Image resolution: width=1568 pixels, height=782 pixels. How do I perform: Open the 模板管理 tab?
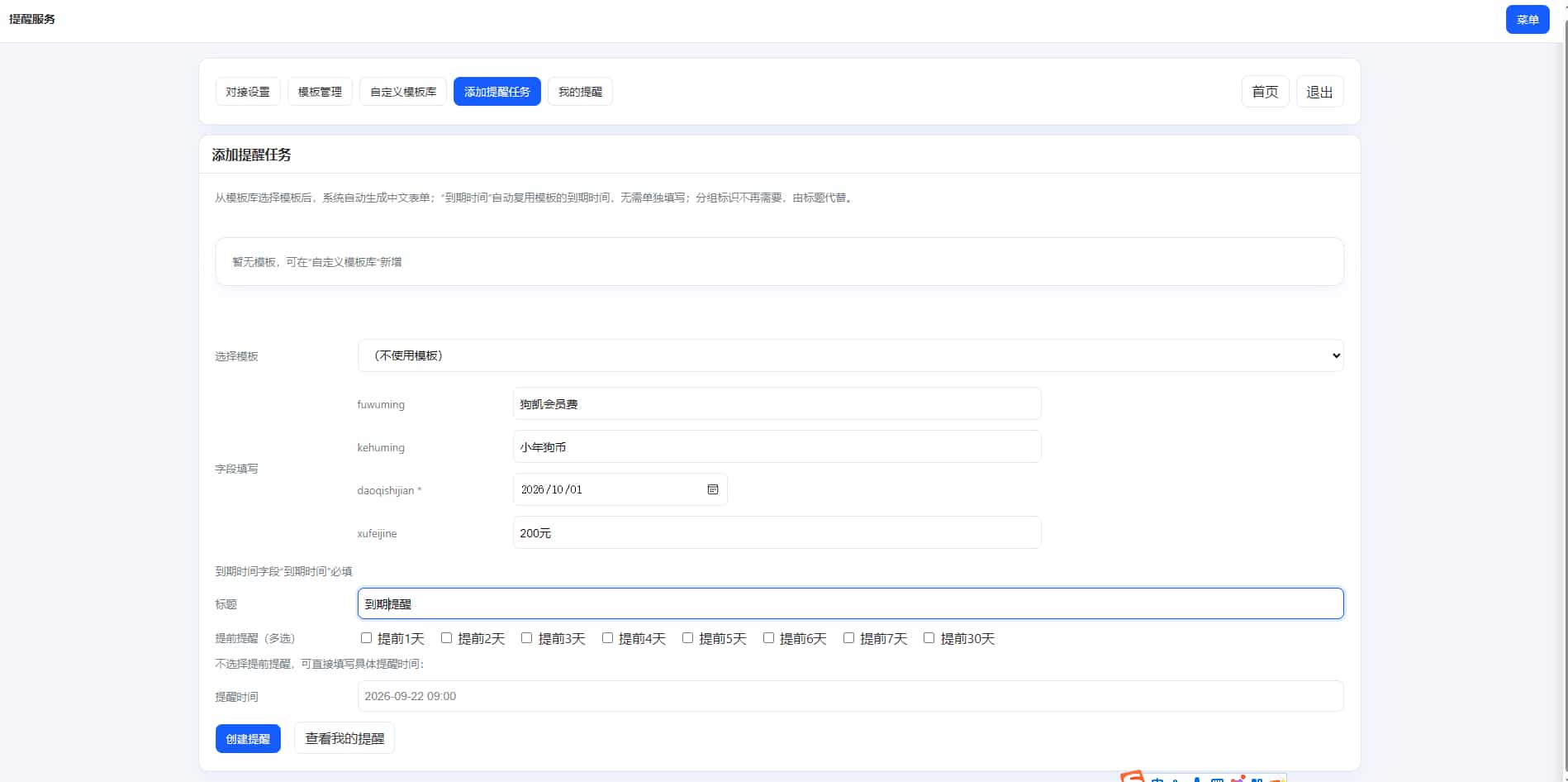320,92
